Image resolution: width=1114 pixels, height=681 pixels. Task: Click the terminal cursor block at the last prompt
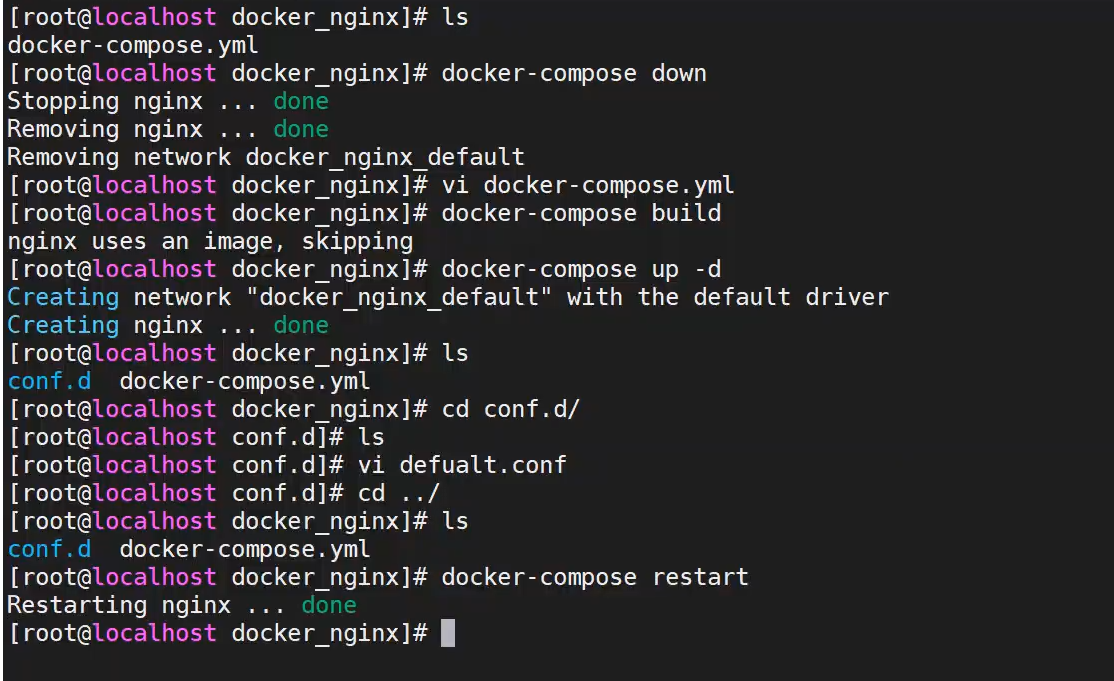click(x=447, y=633)
